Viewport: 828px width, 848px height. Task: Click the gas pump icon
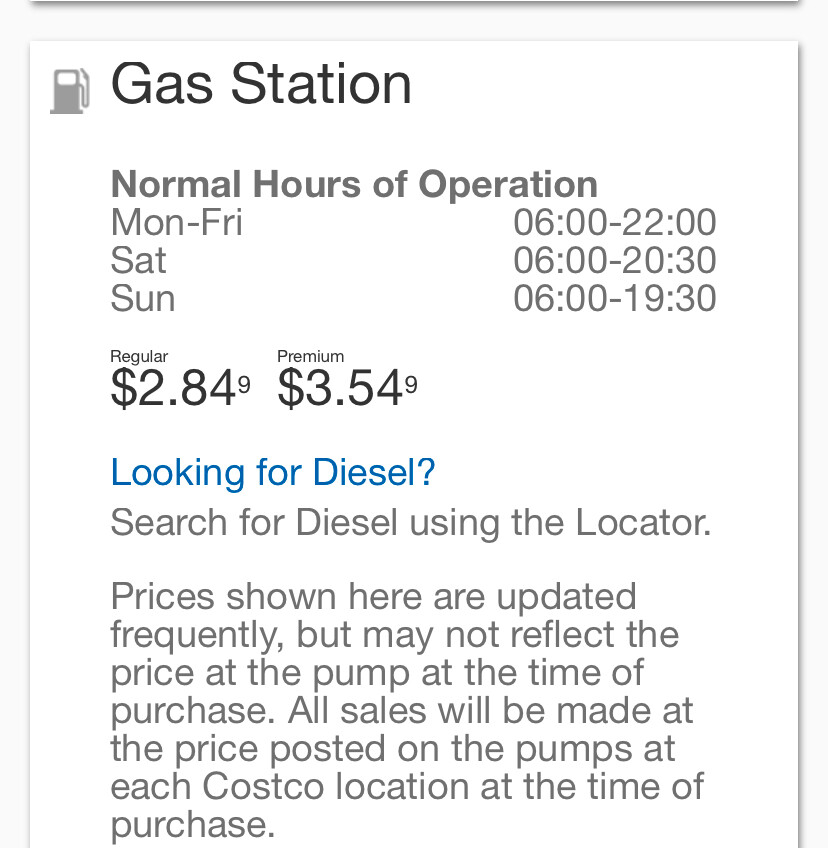pos(69,90)
